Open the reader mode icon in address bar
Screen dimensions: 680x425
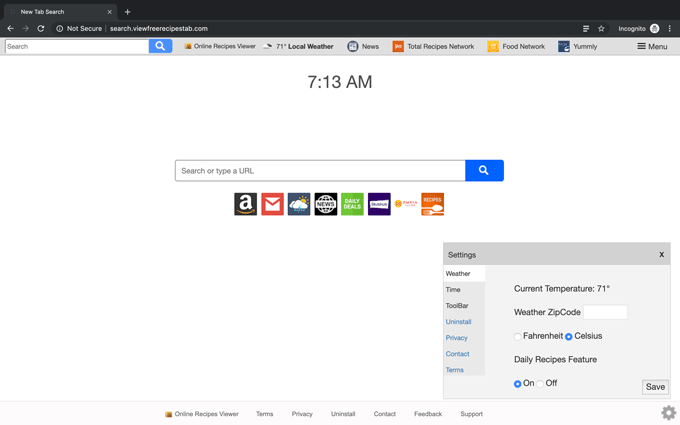586,29
